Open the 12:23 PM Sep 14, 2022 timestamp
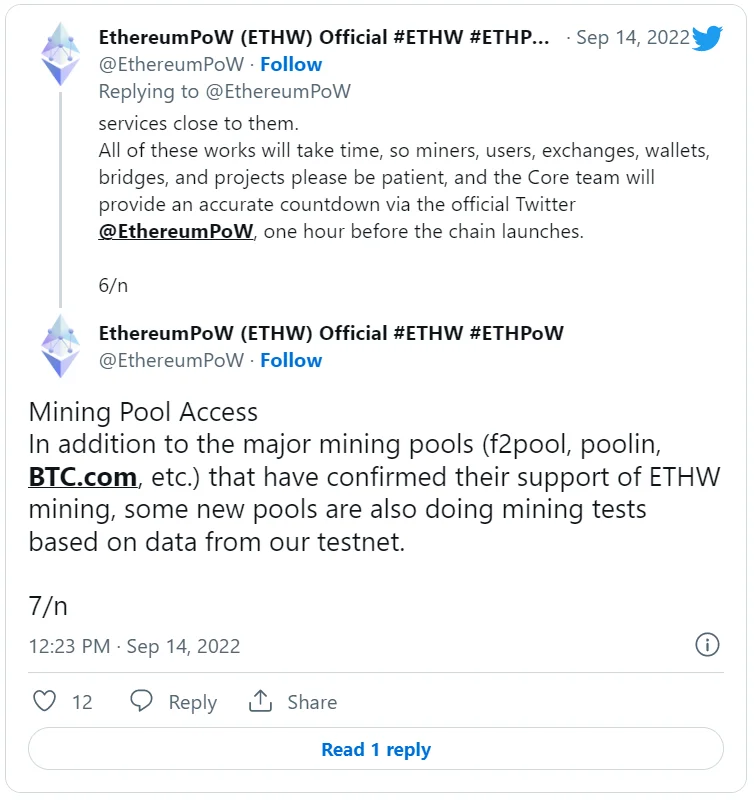Screen dimensions: 754x800 134,646
